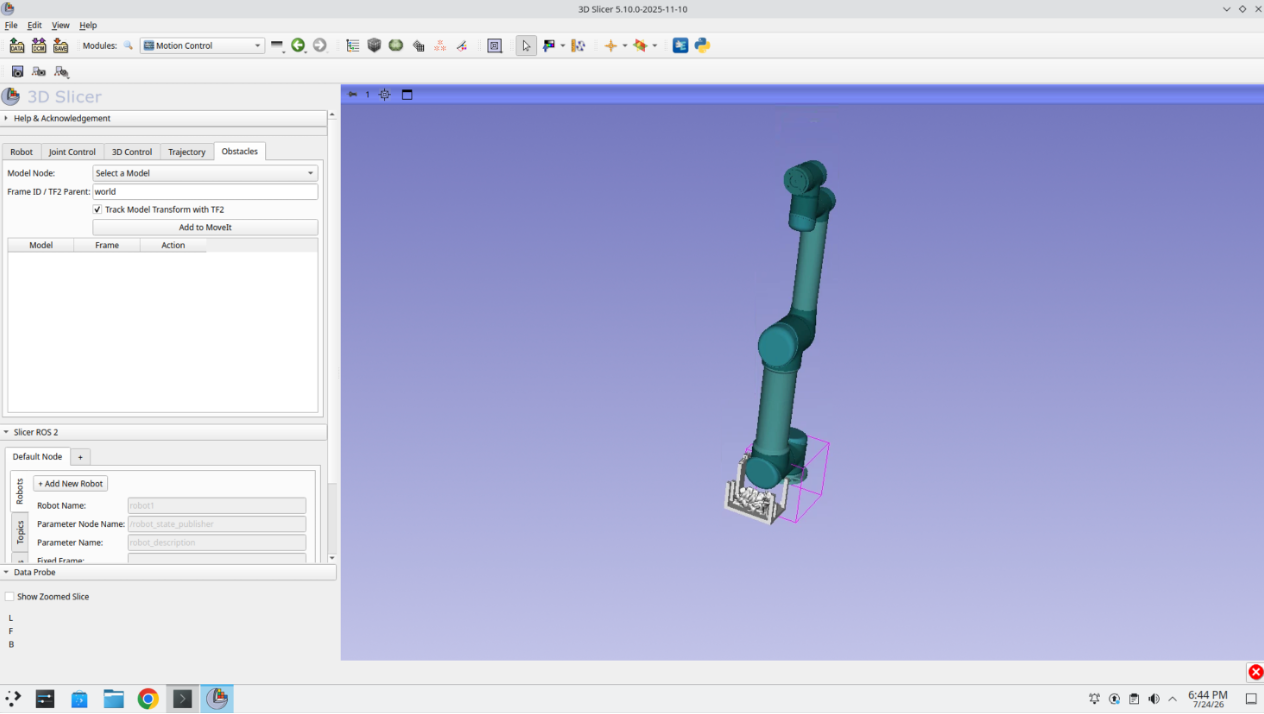
Task: Switch to the Trajectory tab
Action: coord(187,152)
